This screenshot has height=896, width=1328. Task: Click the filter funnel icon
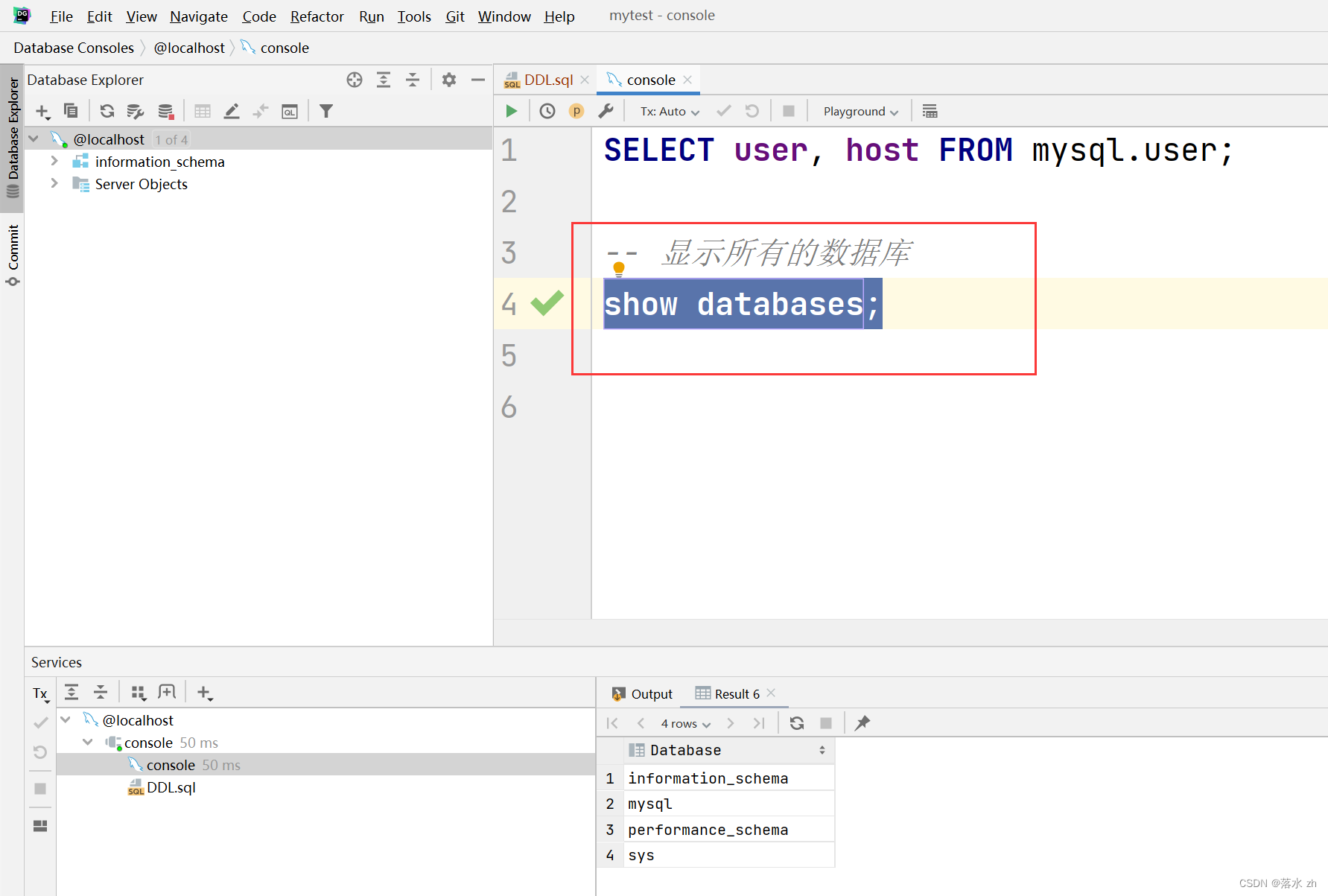click(326, 111)
